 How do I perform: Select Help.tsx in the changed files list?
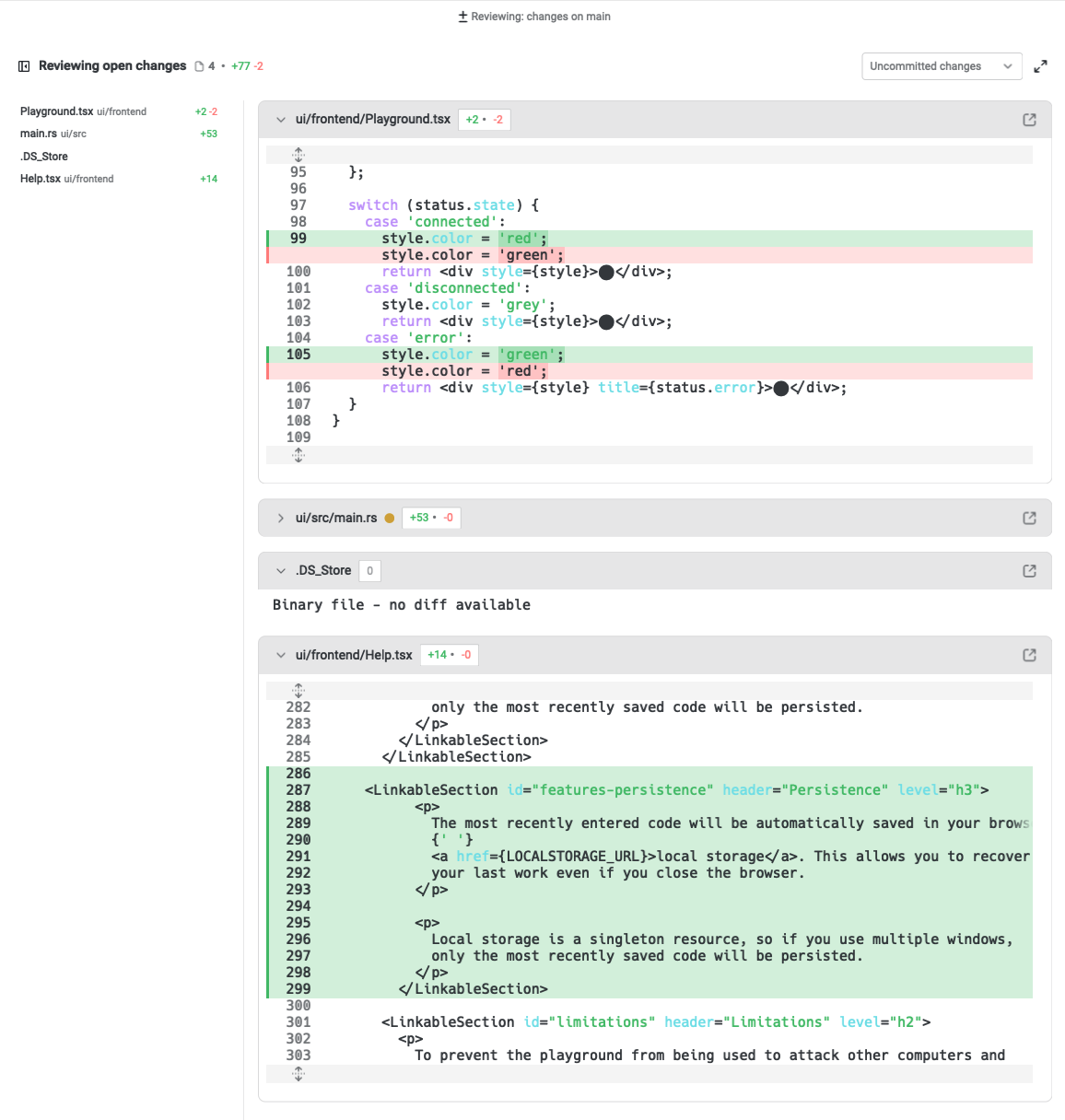coord(41,179)
